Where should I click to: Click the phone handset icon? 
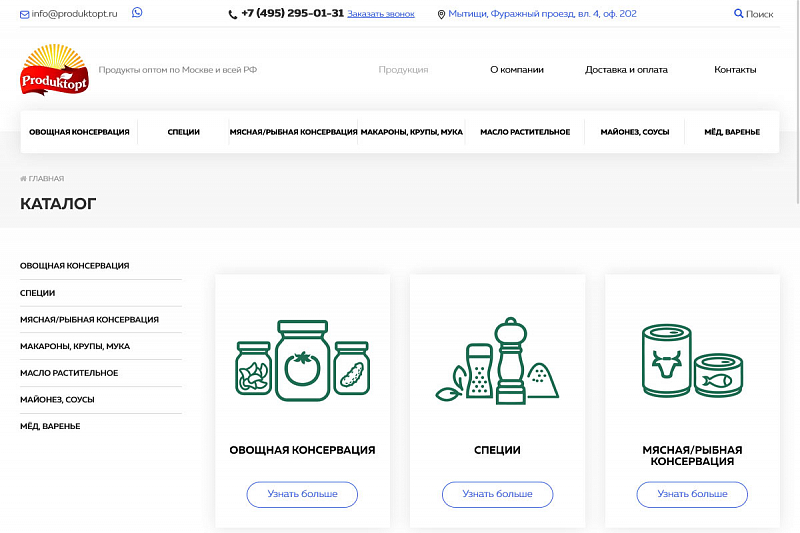[x=233, y=15]
